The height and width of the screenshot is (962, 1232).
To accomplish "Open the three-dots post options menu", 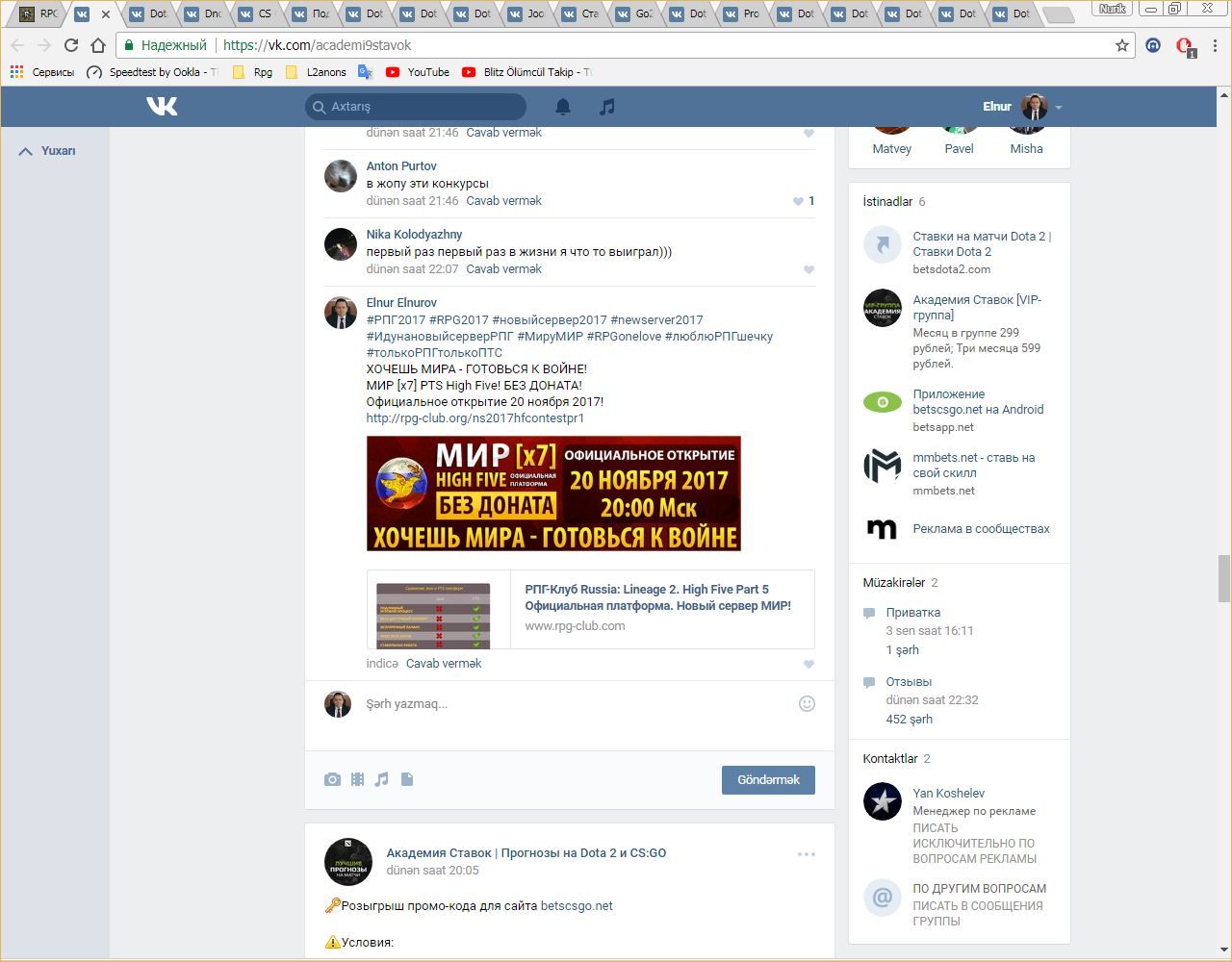I will tap(806, 853).
